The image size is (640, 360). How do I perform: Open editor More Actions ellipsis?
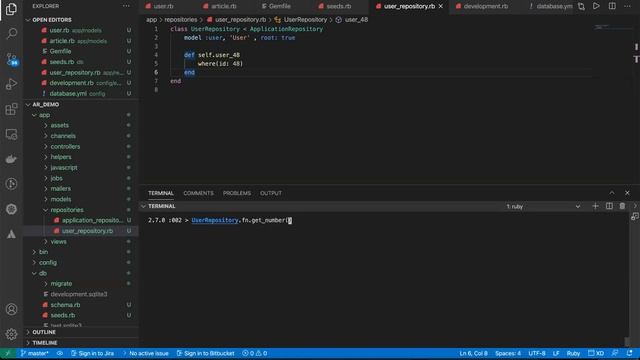click(627, 6)
